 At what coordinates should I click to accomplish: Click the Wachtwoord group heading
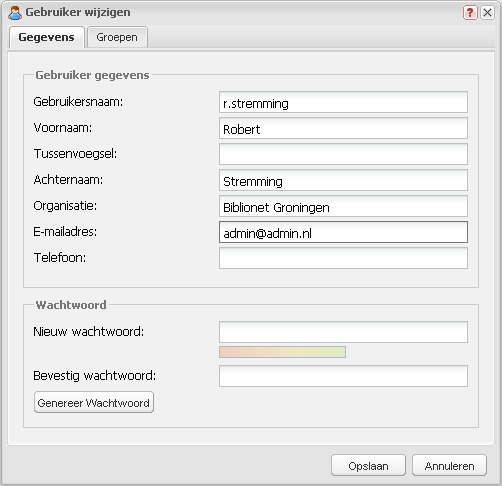(71, 305)
